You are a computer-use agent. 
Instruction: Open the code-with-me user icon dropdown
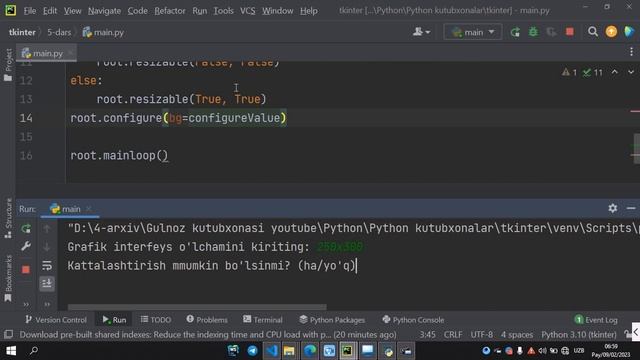421,32
